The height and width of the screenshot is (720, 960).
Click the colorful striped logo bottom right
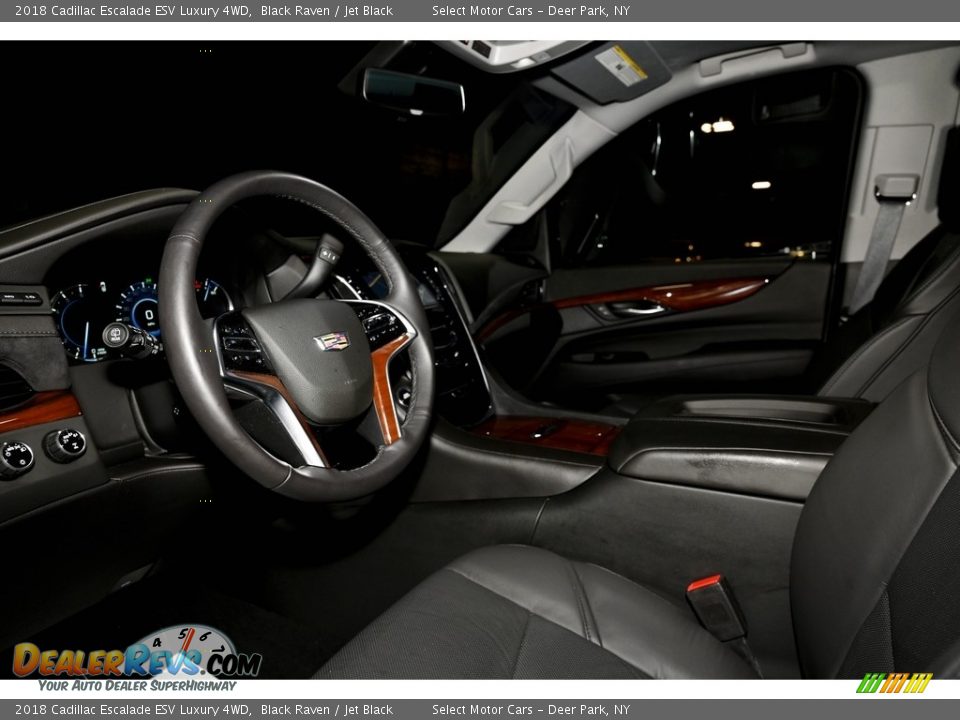click(894, 683)
